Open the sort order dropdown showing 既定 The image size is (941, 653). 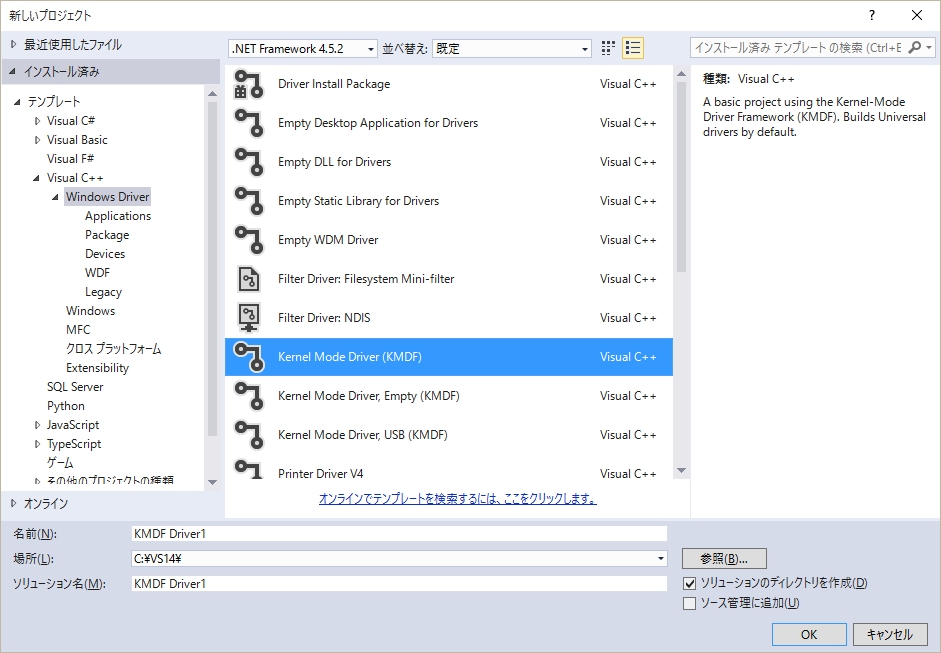click(x=512, y=48)
